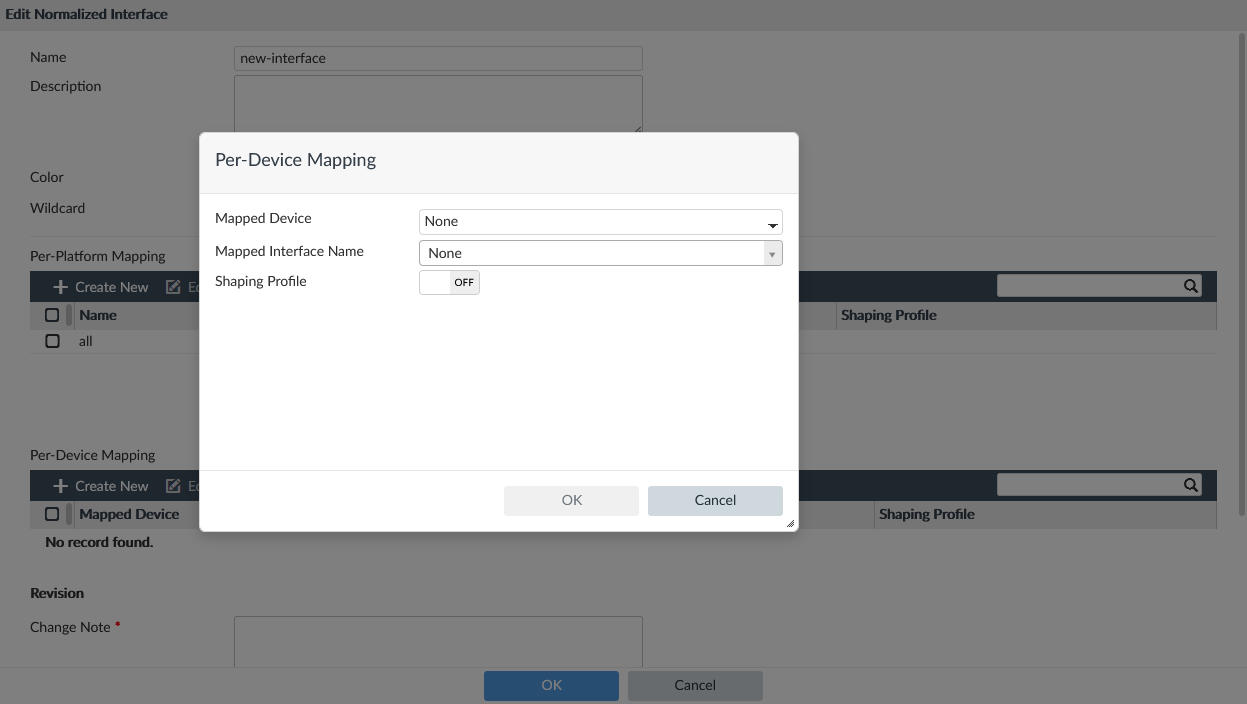Click Cancel in Per-Device Mapping dialog
1247x704 pixels.
715,500
